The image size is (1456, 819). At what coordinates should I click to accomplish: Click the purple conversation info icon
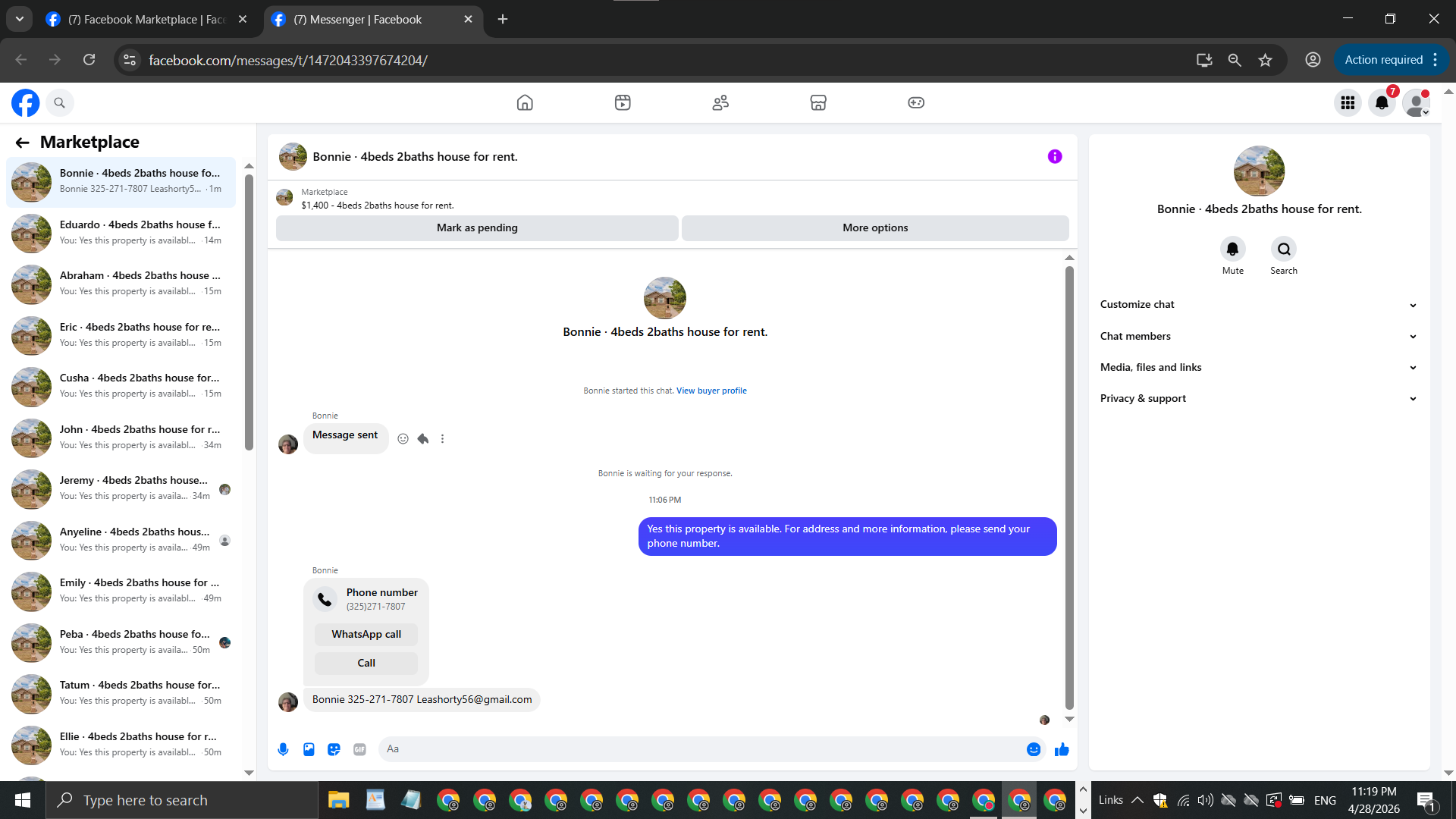[x=1055, y=156]
